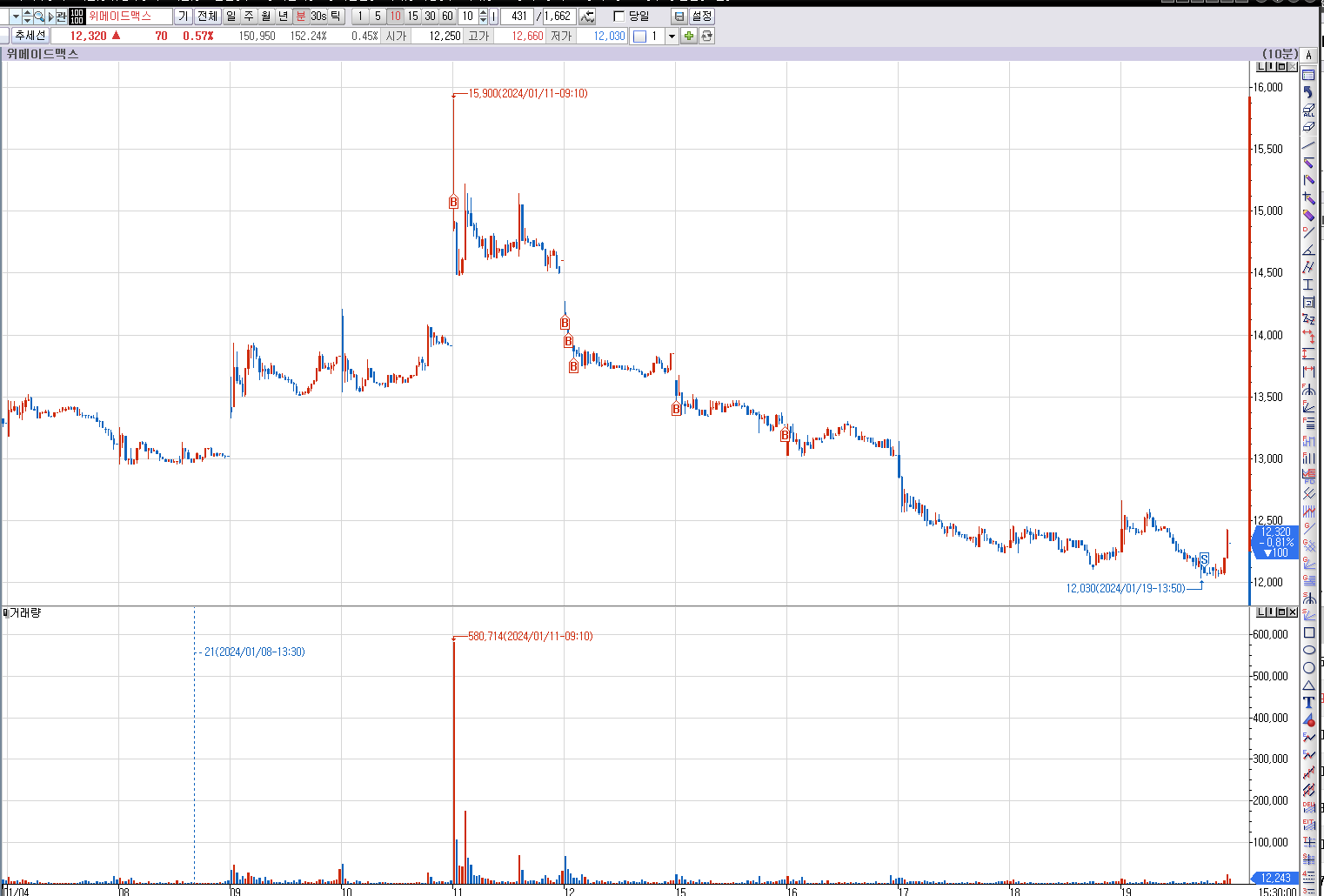Image resolution: width=1324 pixels, height=896 pixels.
Task: Select the red bidirectional arrows tool
Action: coord(1308,337)
